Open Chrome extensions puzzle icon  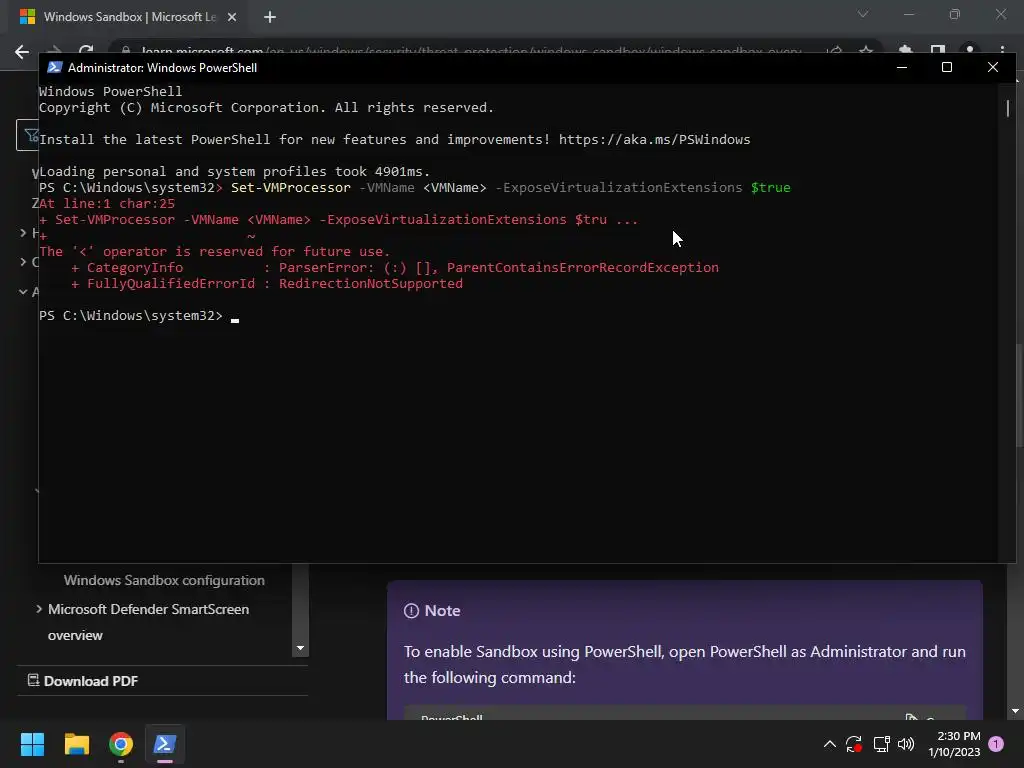click(905, 51)
